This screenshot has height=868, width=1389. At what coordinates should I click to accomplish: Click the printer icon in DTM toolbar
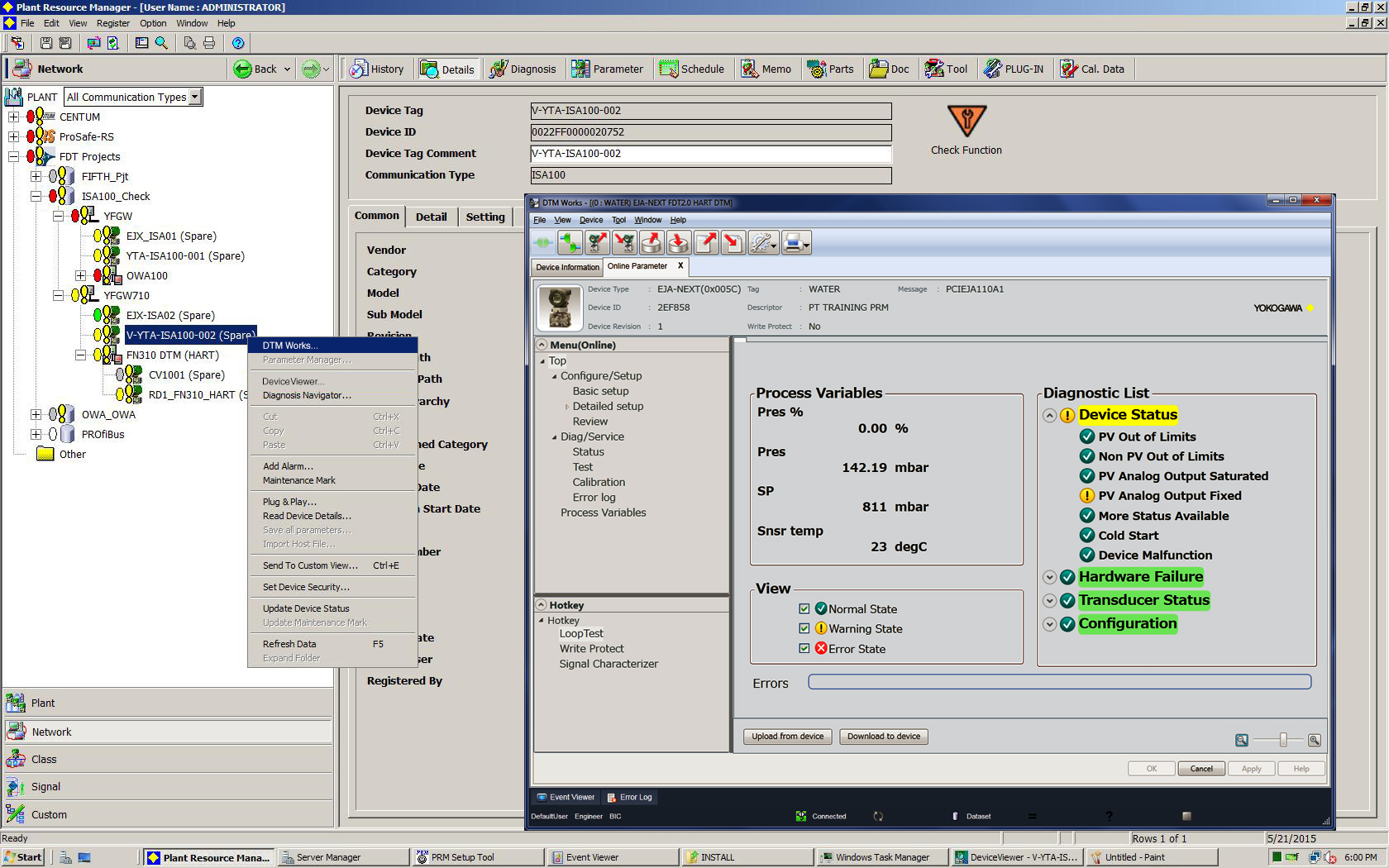tap(793, 242)
